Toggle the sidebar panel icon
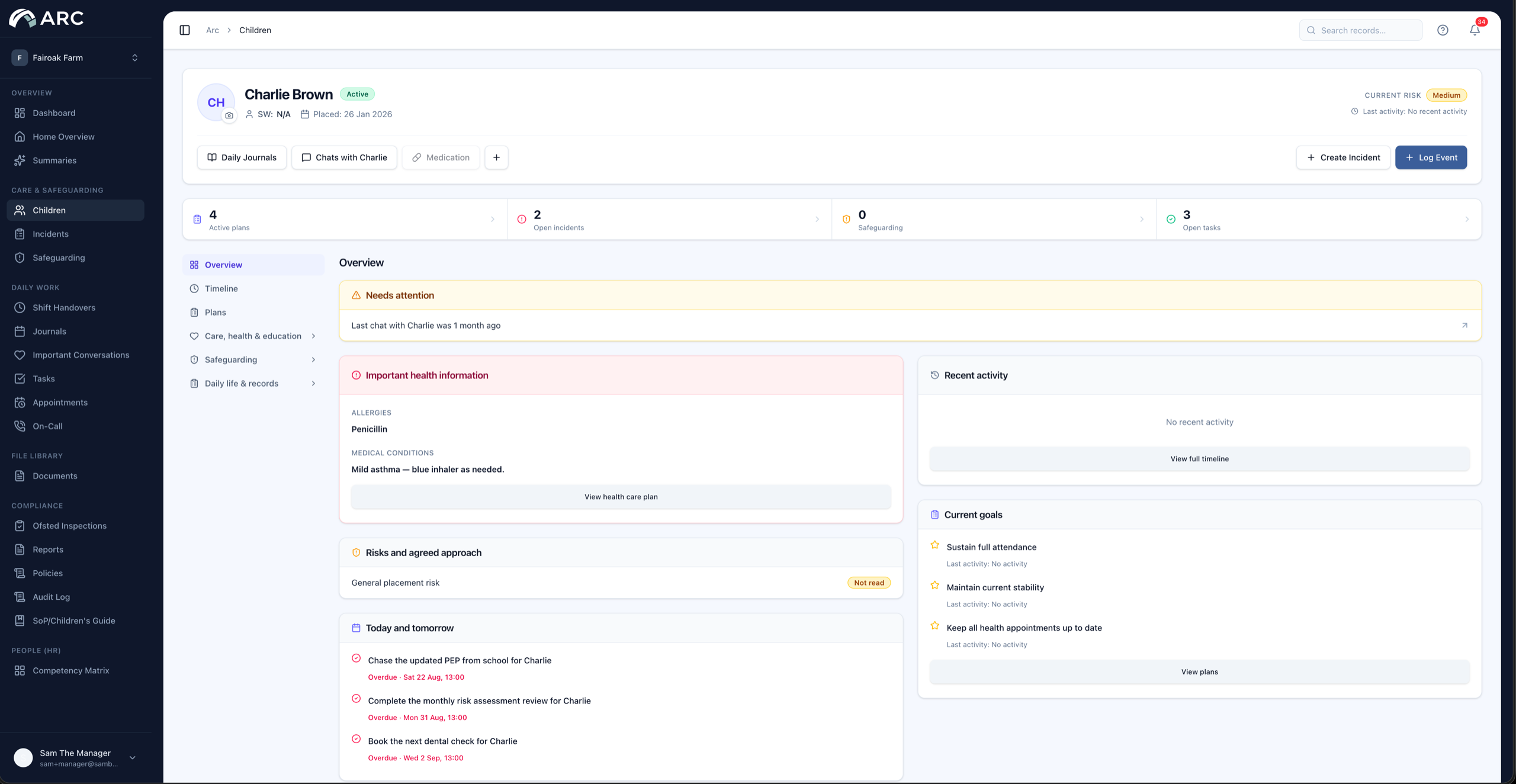 (185, 30)
